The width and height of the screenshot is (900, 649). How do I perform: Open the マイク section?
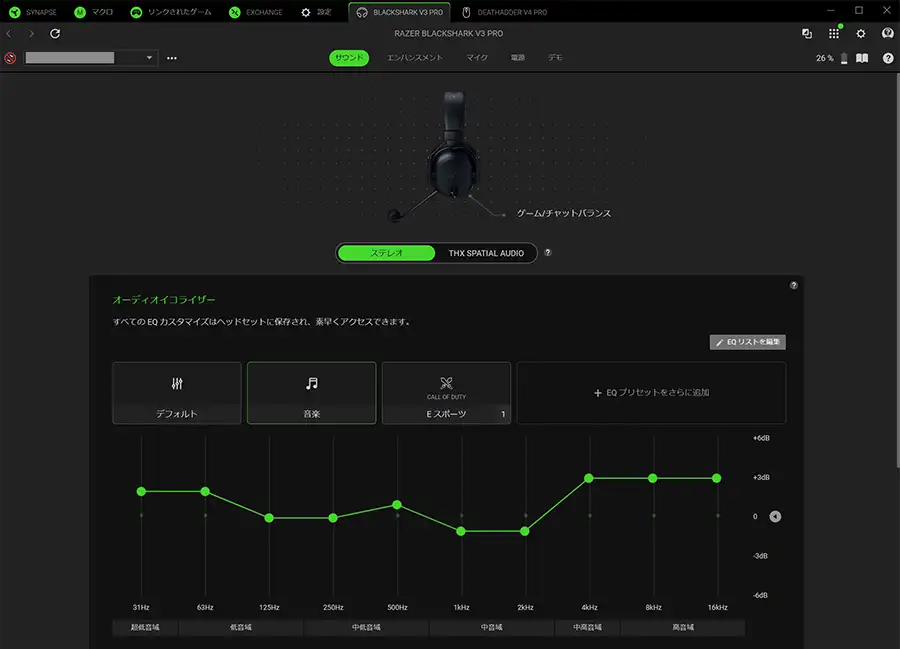(x=476, y=58)
